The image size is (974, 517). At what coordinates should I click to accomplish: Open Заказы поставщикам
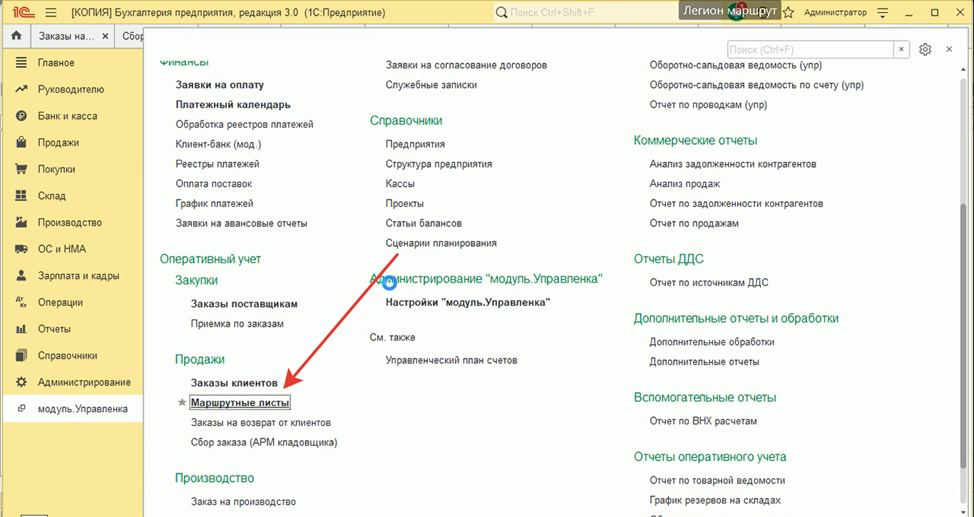(x=244, y=304)
